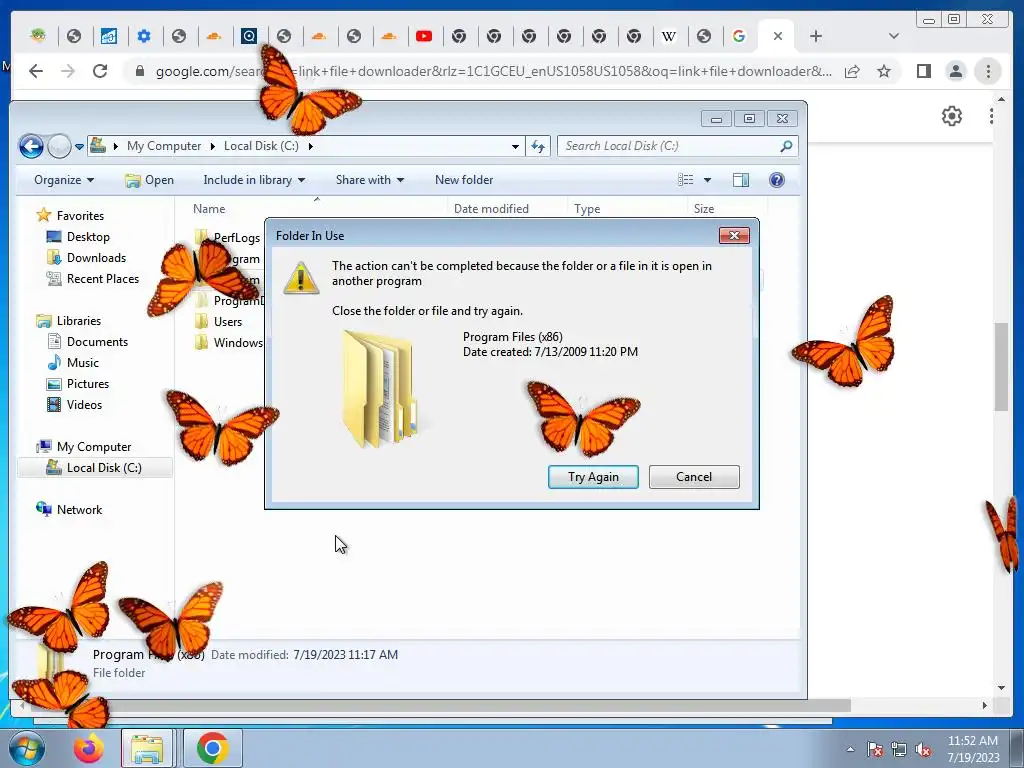1024x768 pixels.
Task: Switch to the Google tab
Action: 739,36
